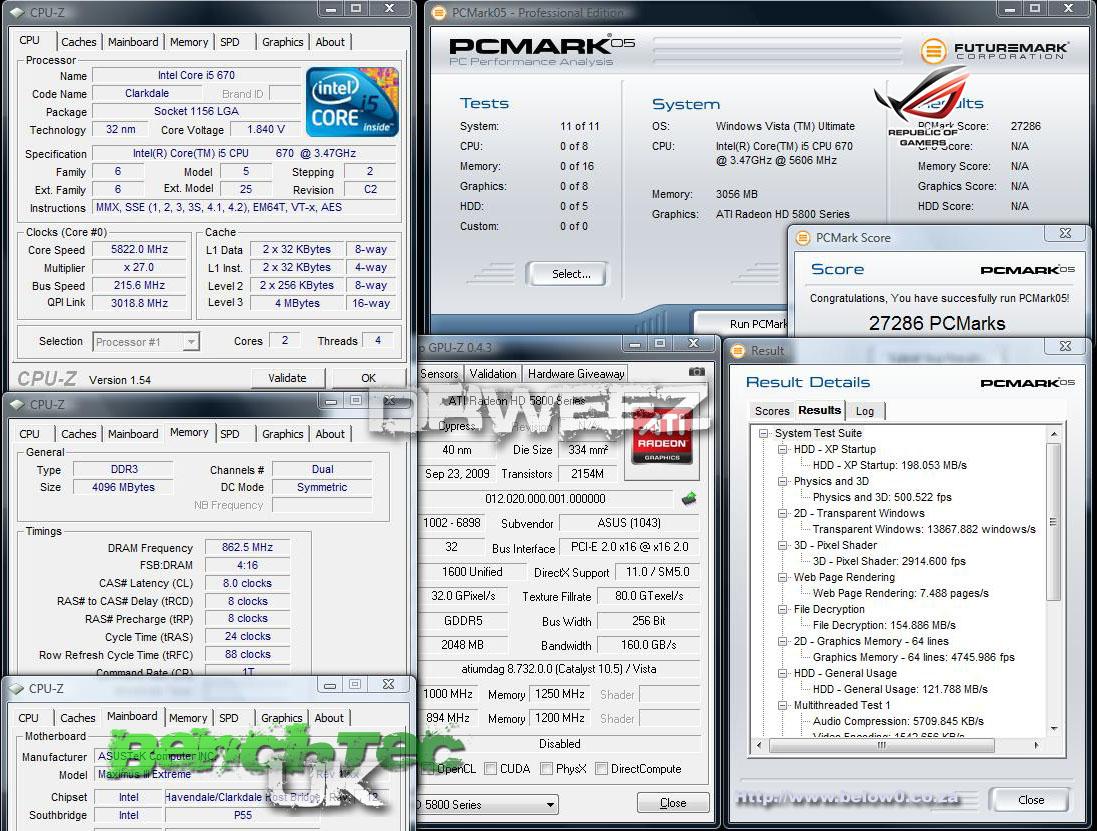Minimize the GPU-Z window

635,343
